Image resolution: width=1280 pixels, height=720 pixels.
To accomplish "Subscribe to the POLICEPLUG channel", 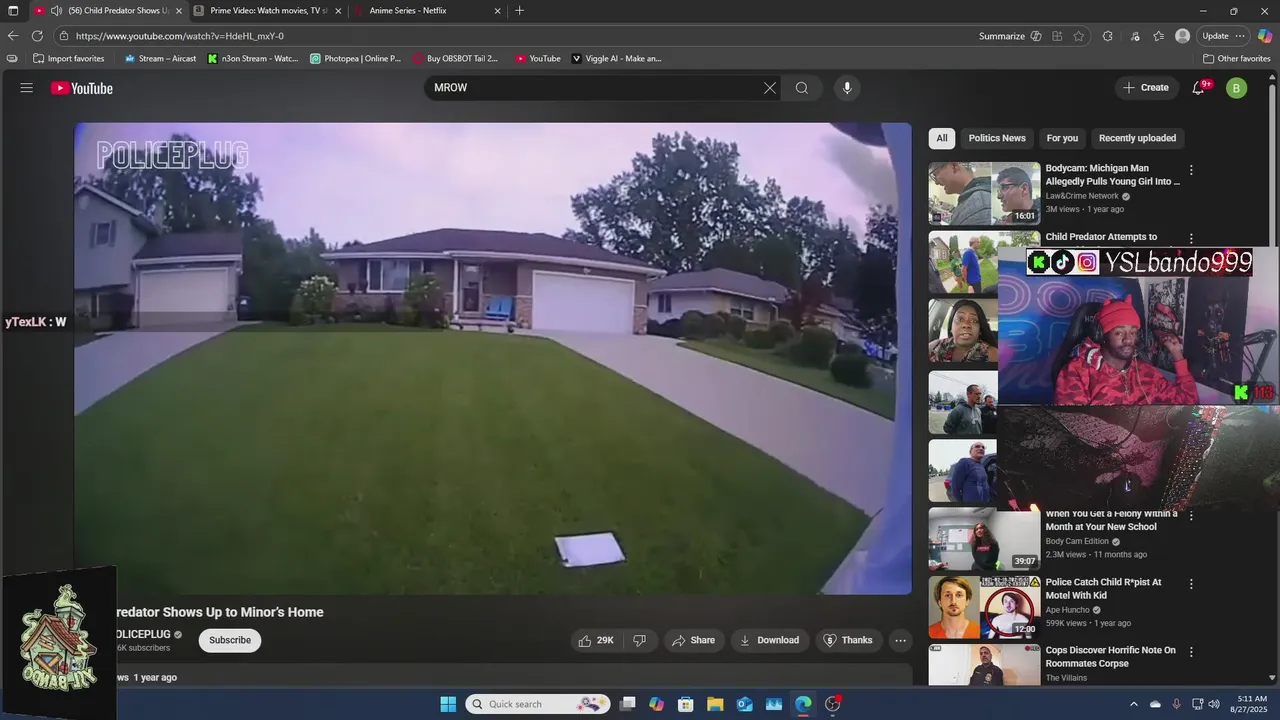I will (x=230, y=640).
